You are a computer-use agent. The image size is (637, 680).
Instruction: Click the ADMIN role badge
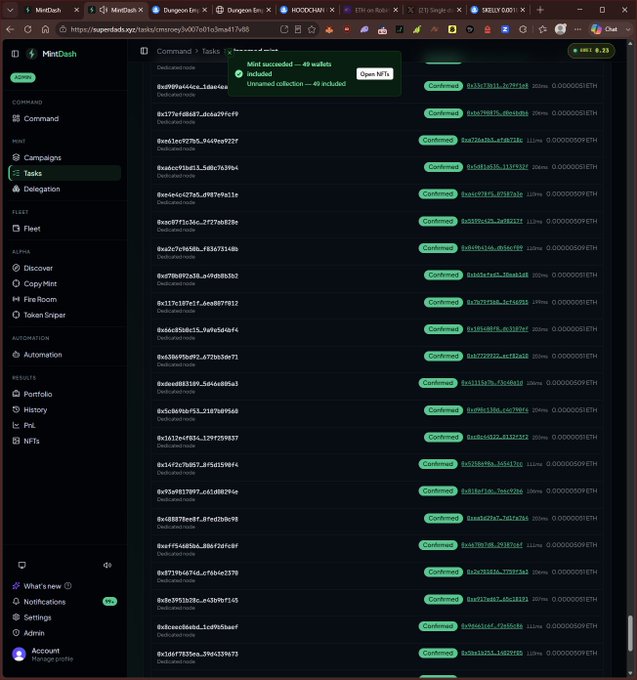tap(23, 77)
